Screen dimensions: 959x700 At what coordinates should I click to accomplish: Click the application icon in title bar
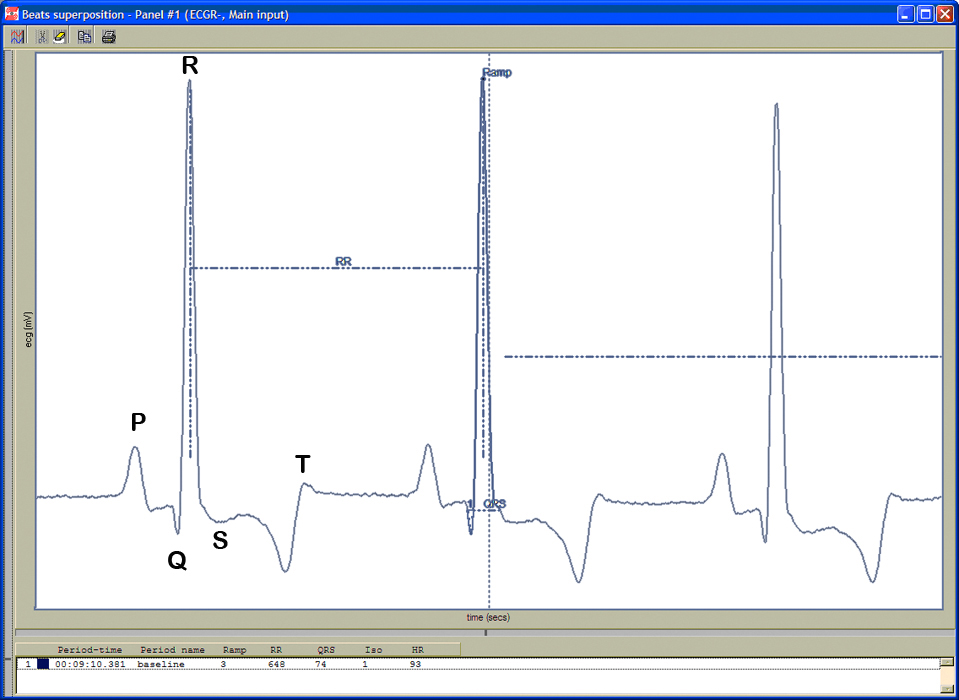12,14
